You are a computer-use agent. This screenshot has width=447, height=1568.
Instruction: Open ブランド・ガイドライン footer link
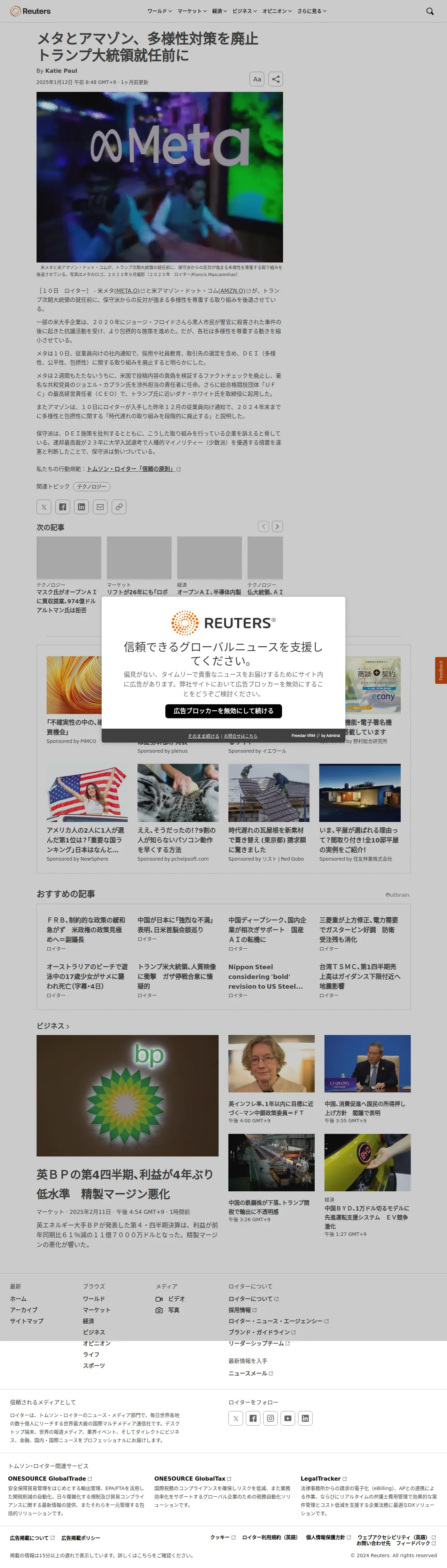click(x=262, y=1332)
